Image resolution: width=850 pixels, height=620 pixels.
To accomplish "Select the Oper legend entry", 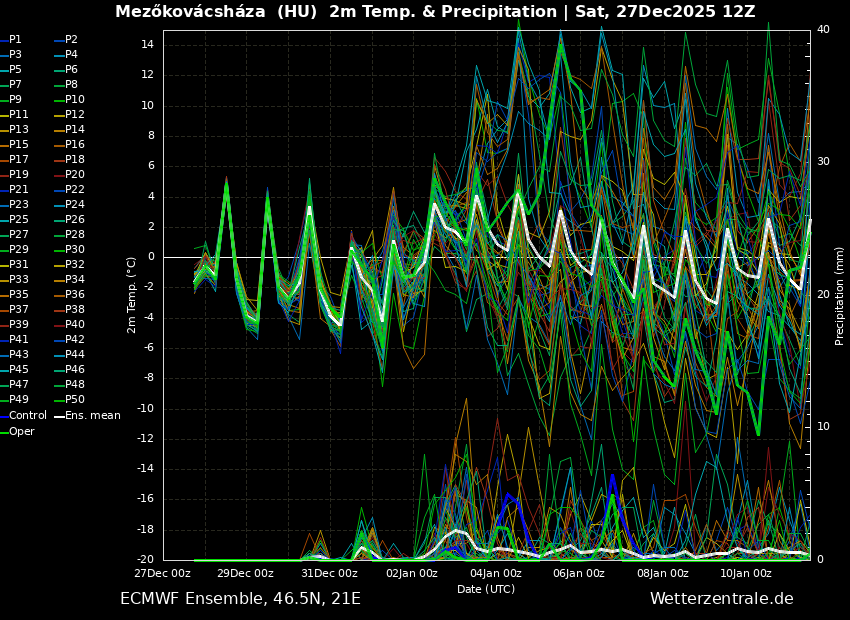I will click(x=21, y=432).
